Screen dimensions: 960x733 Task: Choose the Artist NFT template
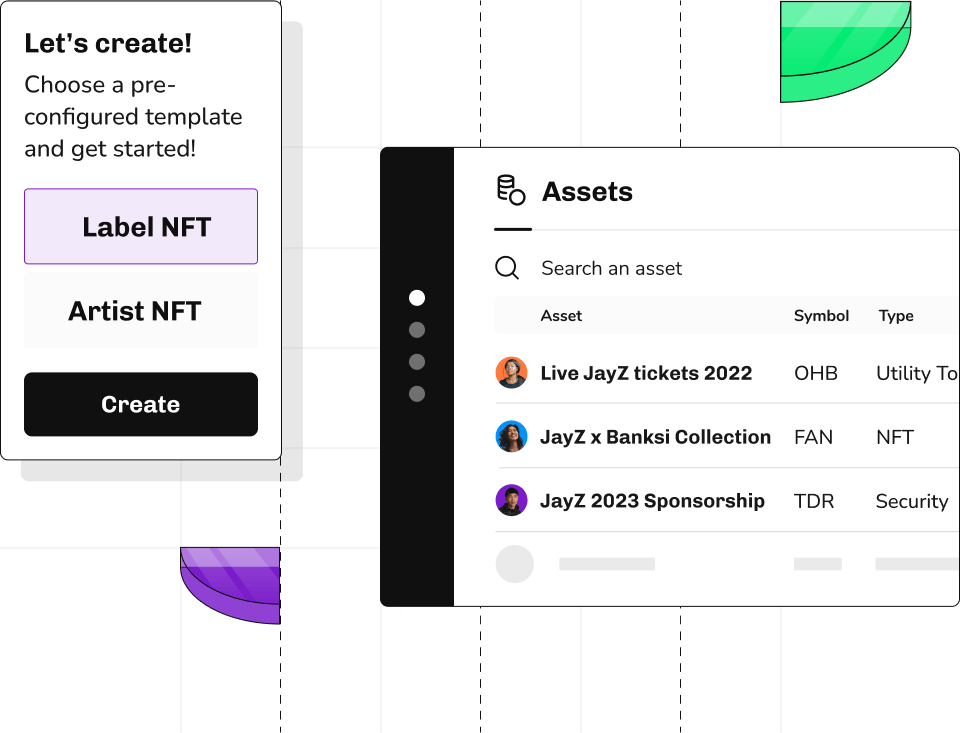pos(141,311)
